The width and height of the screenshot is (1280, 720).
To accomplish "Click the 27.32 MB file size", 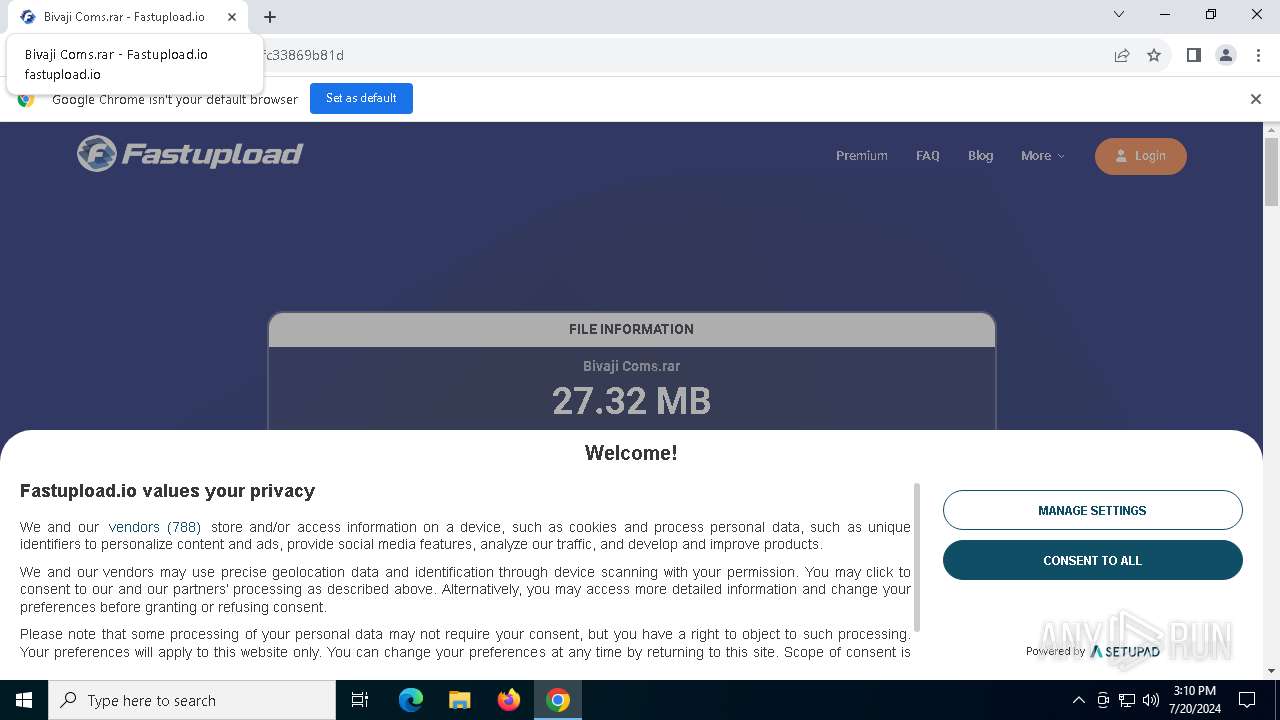I will (631, 401).
